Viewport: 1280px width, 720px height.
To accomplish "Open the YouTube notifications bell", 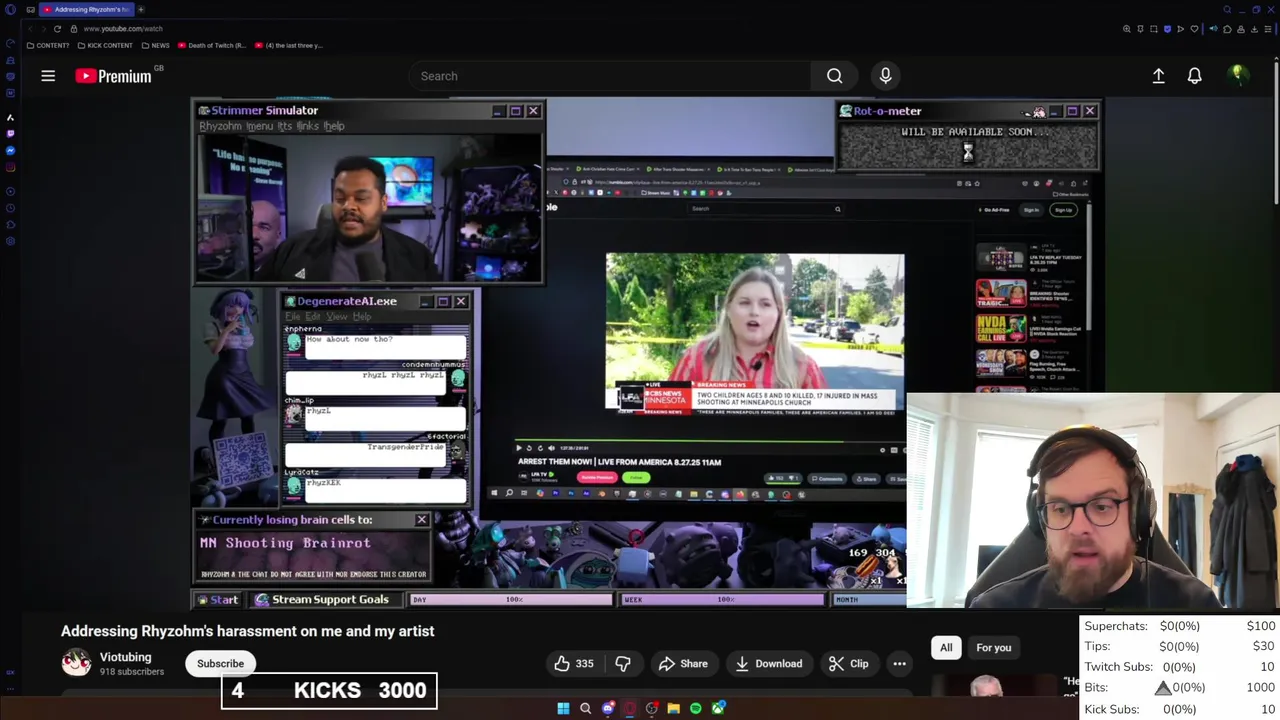I will click(x=1194, y=76).
